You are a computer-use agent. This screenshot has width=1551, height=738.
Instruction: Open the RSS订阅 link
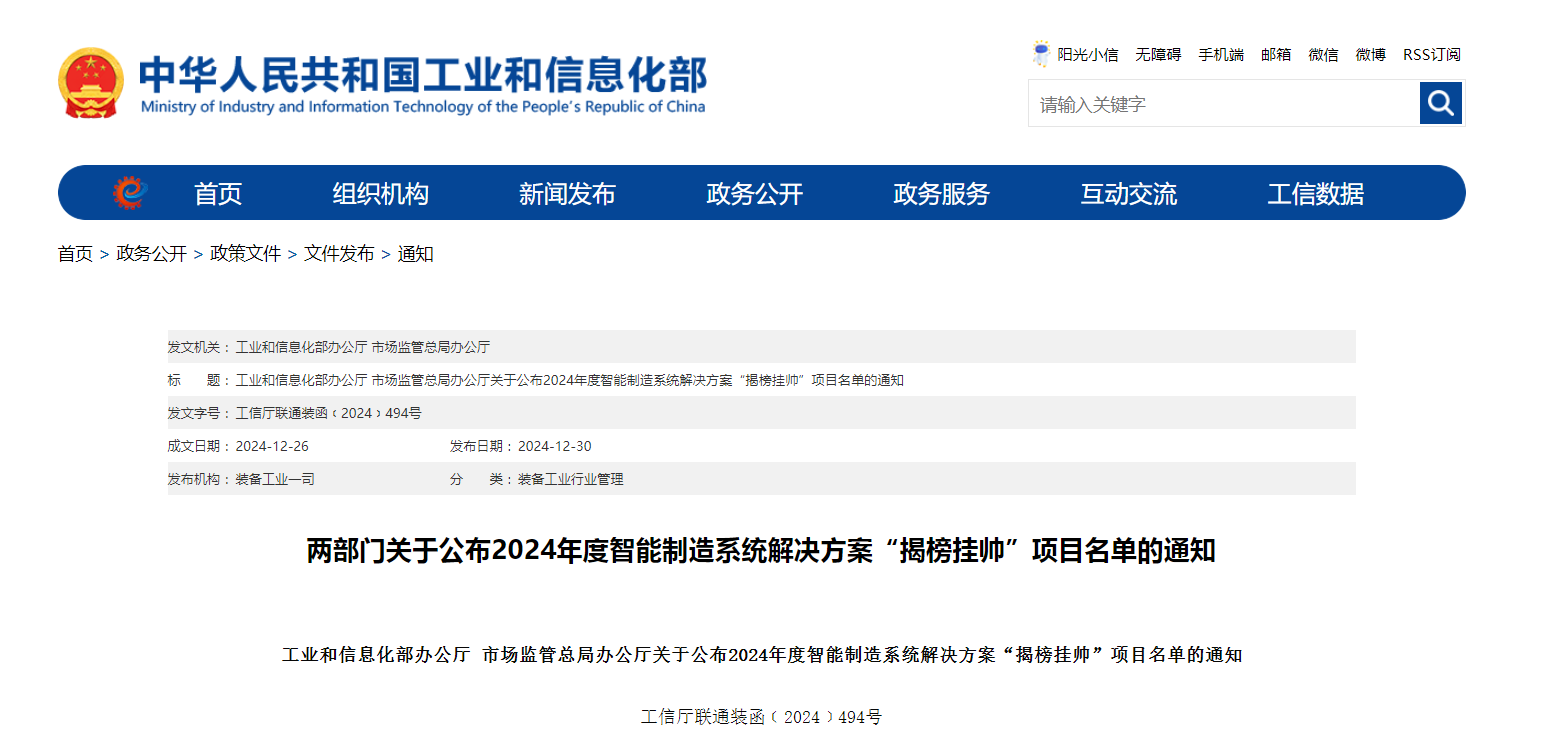coord(1432,55)
